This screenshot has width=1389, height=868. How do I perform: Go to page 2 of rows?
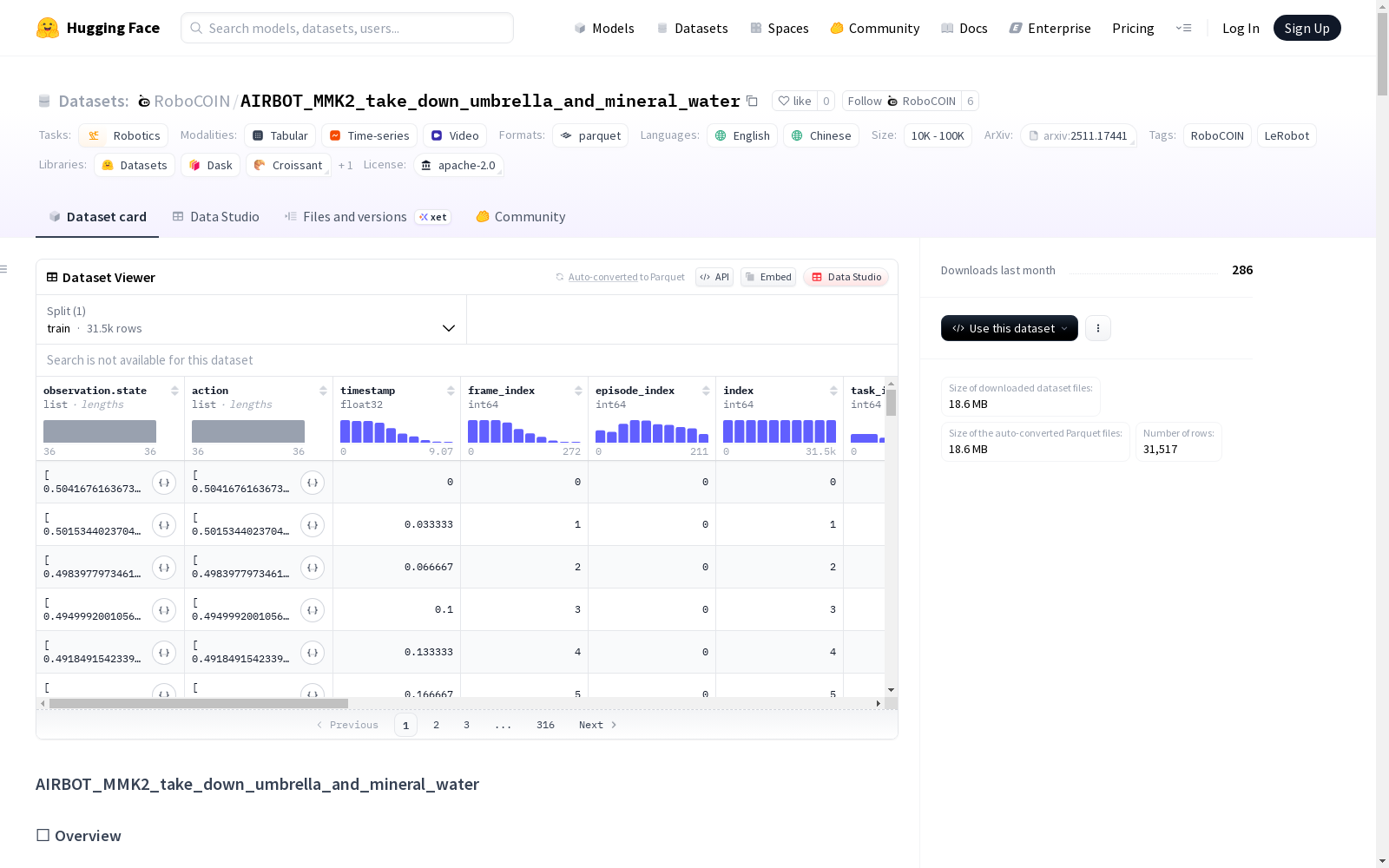click(x=436, y=725)
